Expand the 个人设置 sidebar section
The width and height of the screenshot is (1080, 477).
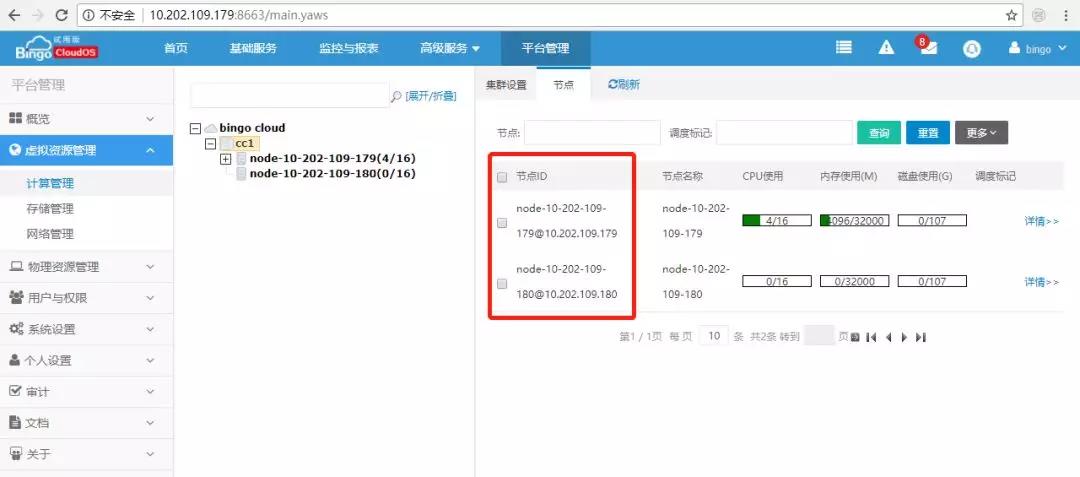point(86,361)
